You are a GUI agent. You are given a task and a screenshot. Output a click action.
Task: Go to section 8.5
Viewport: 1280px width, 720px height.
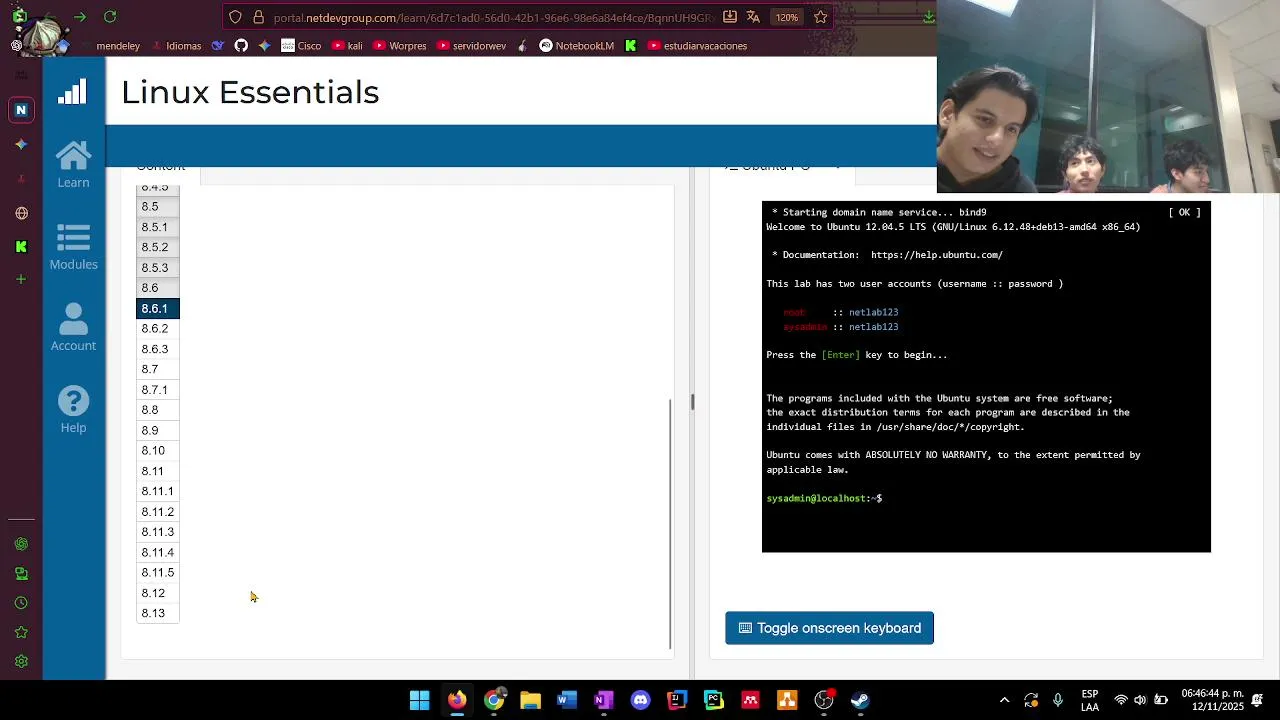point(157,207)
